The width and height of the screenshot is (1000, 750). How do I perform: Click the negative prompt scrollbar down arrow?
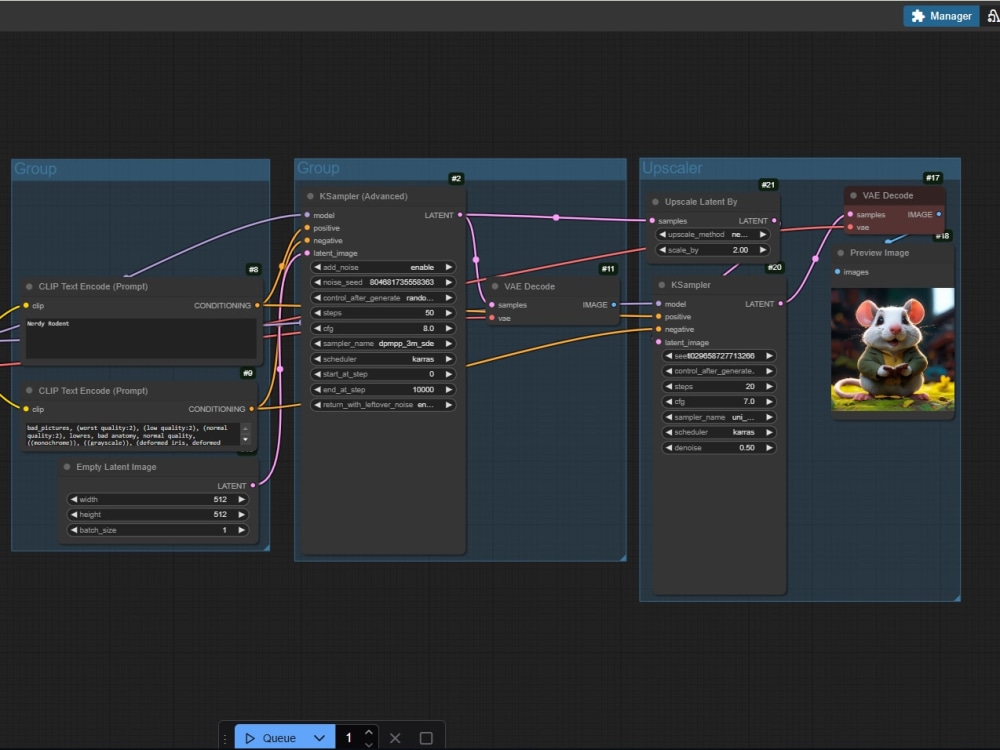pos(246,440)
